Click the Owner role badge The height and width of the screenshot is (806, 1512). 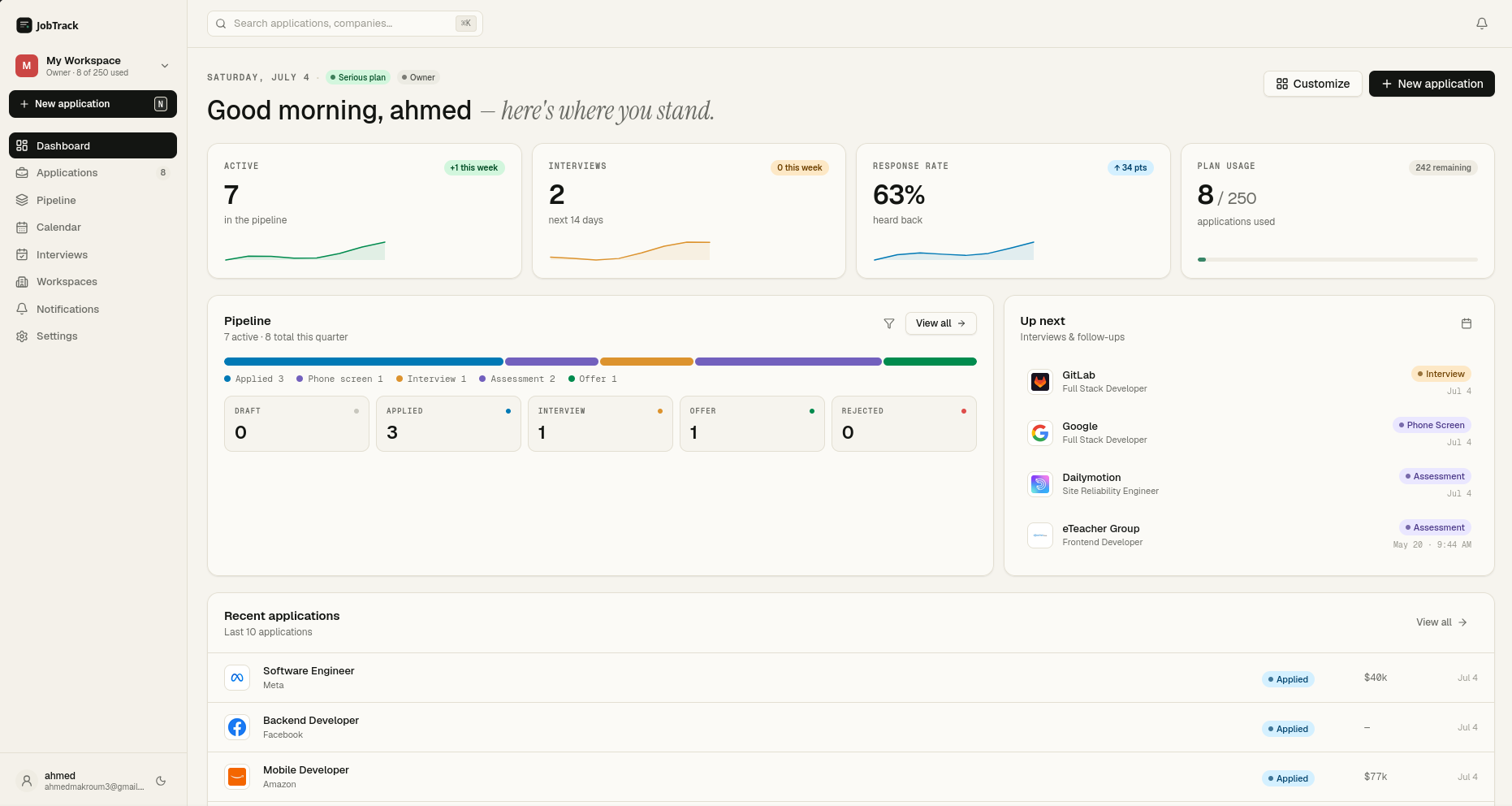click(x=418, y=77)
